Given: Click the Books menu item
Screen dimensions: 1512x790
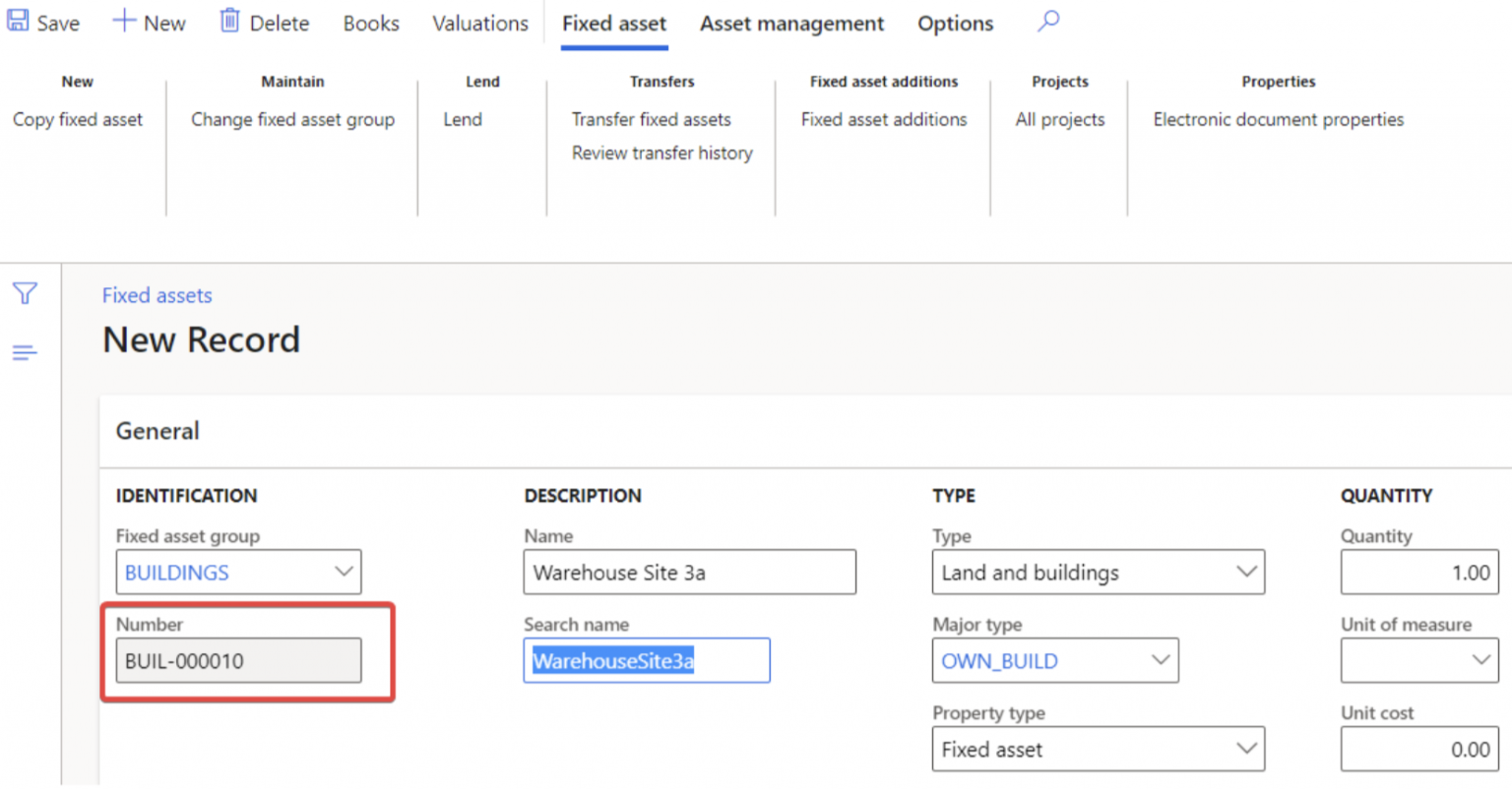Looking at the screenshot, I should tap(371, 23).
